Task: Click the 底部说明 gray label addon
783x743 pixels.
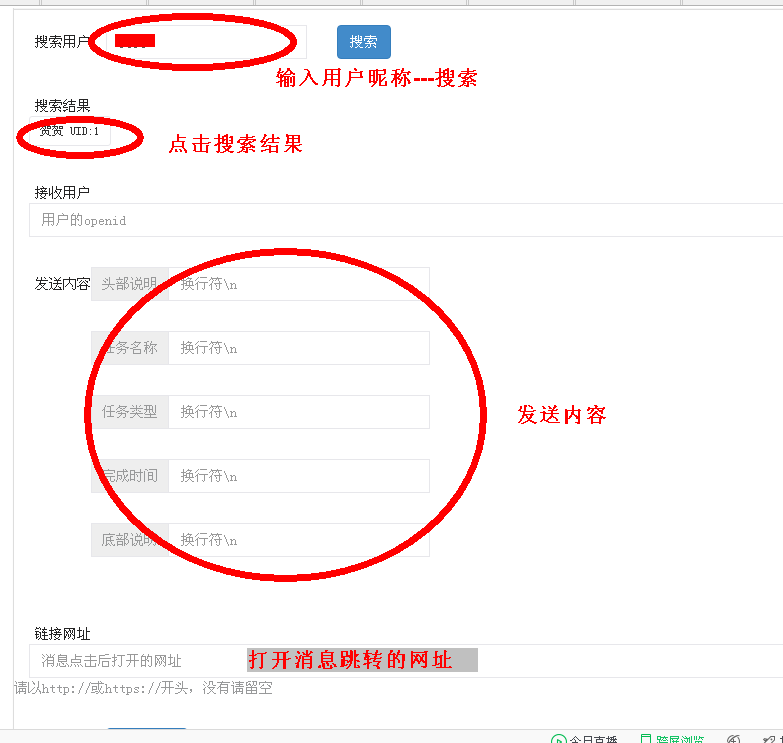Action: click(130, 540)
